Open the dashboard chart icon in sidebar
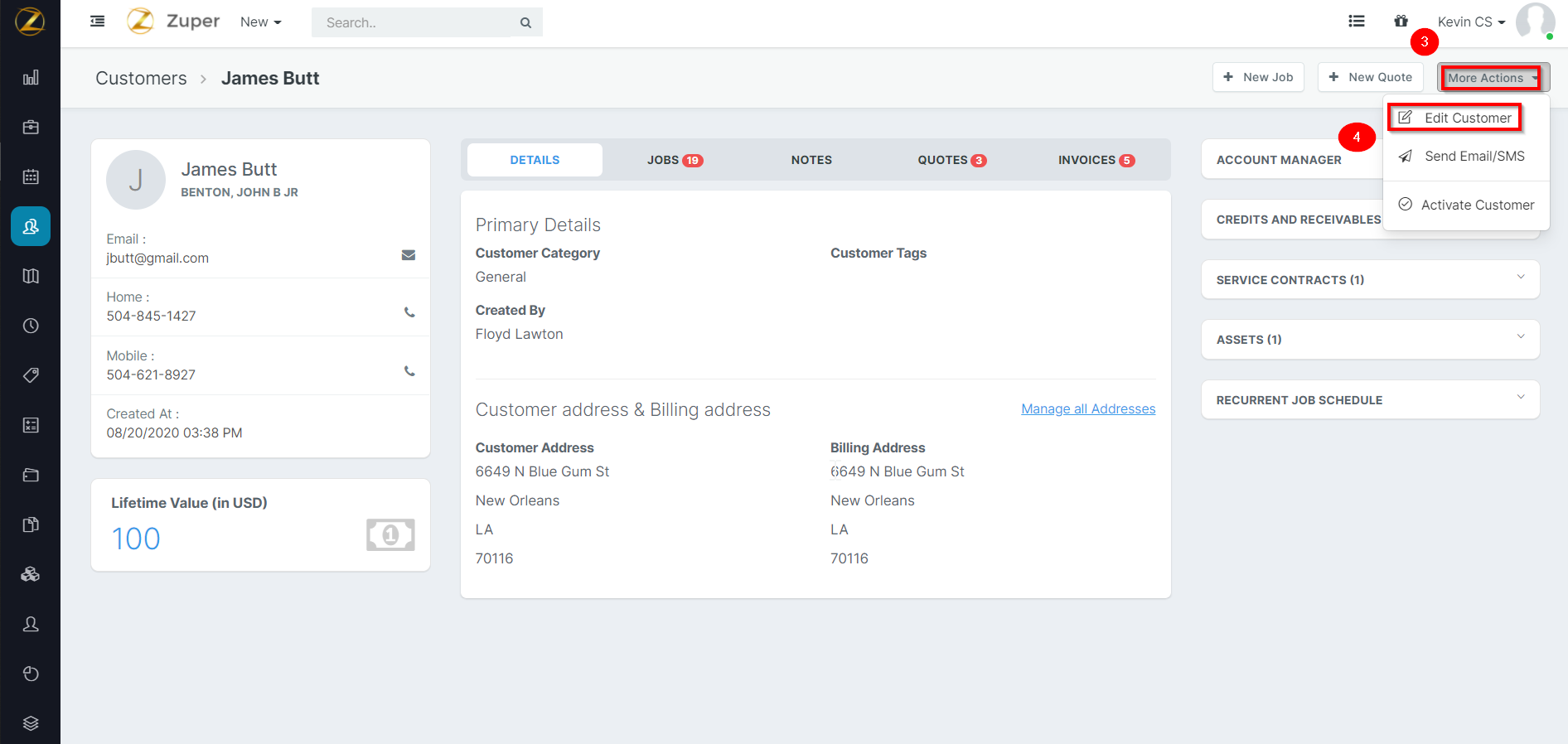Image resolution: width=1568 pixels, height=744 pixels. click(31, 78)
